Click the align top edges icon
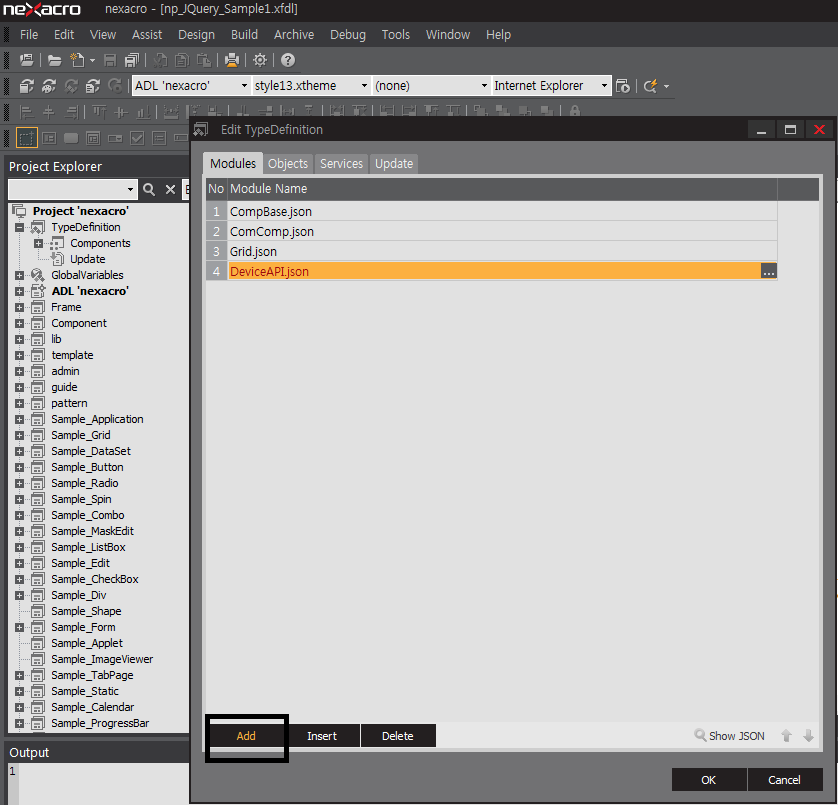 (x=99, y=112)
